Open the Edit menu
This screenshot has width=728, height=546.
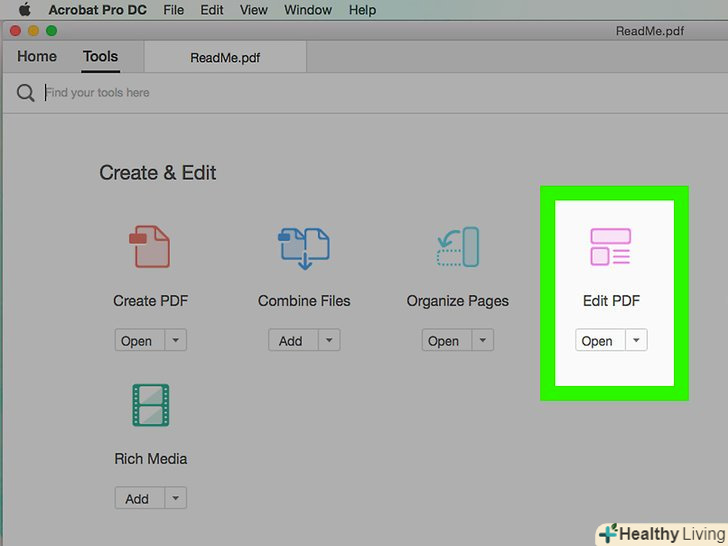[x=212, y=10]
